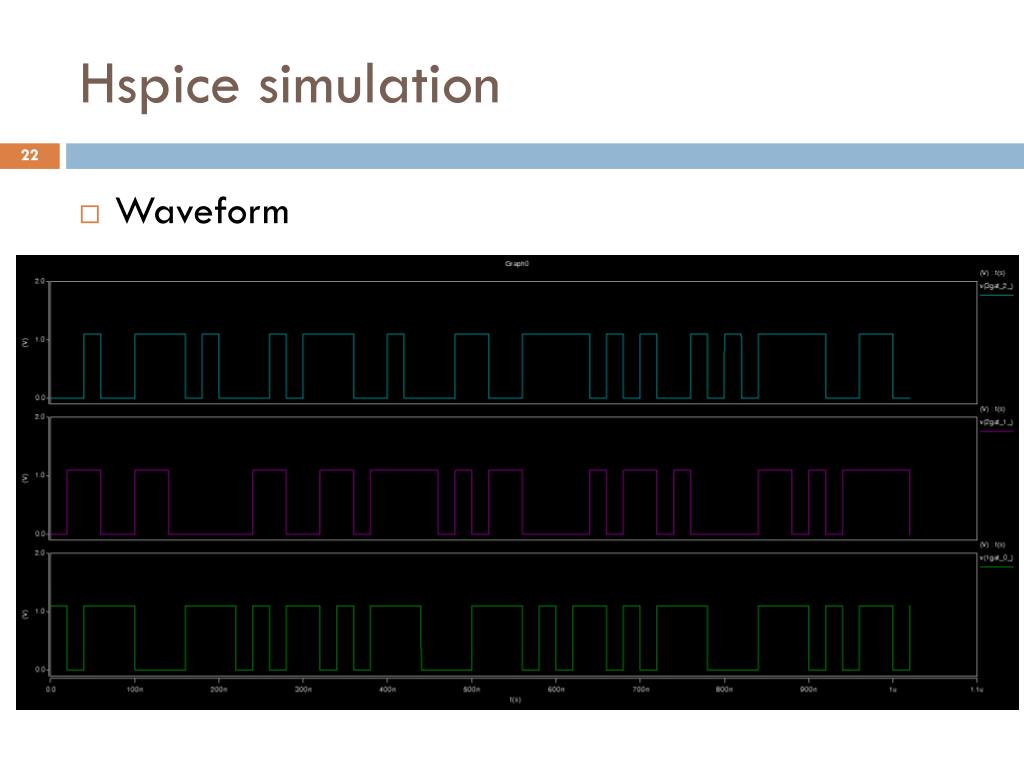Click the 900n tick label on time axis
Viewport: 1024px width, 768px height.
(x=808, y=690)
